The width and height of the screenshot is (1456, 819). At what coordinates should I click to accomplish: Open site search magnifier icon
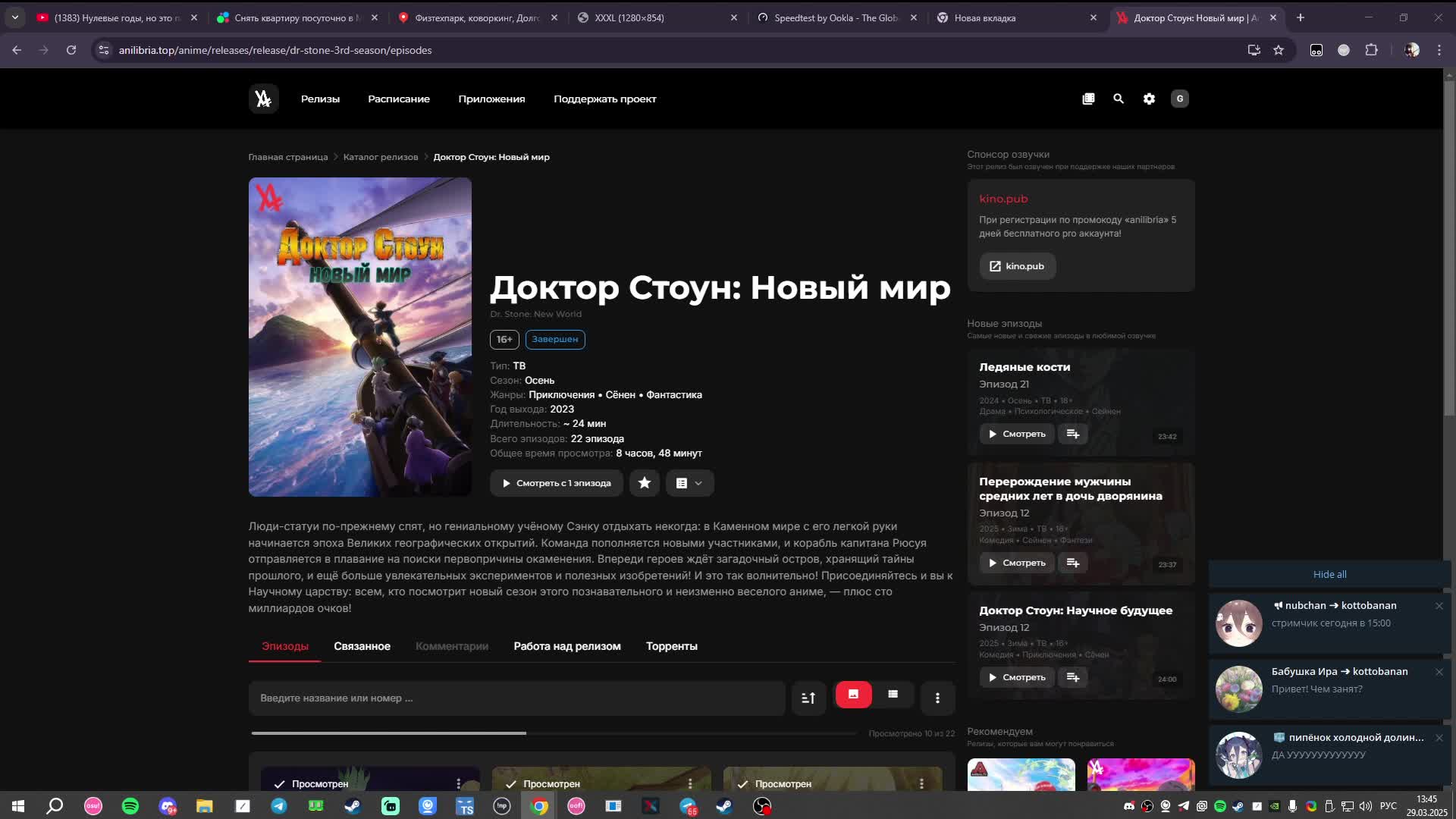[x=1119, y=99]
